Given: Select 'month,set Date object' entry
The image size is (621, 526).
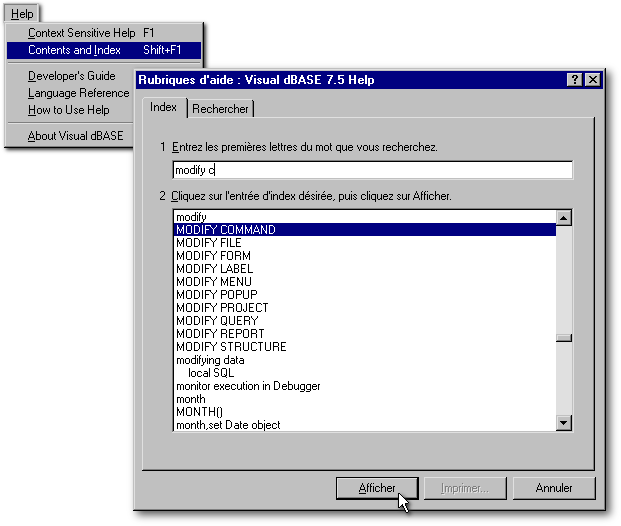Looking at the screenshot, I should click(x=365, y=425).
